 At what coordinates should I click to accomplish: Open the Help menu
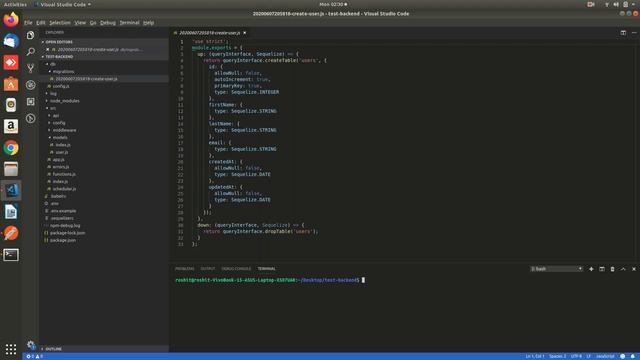click(149, 23)
